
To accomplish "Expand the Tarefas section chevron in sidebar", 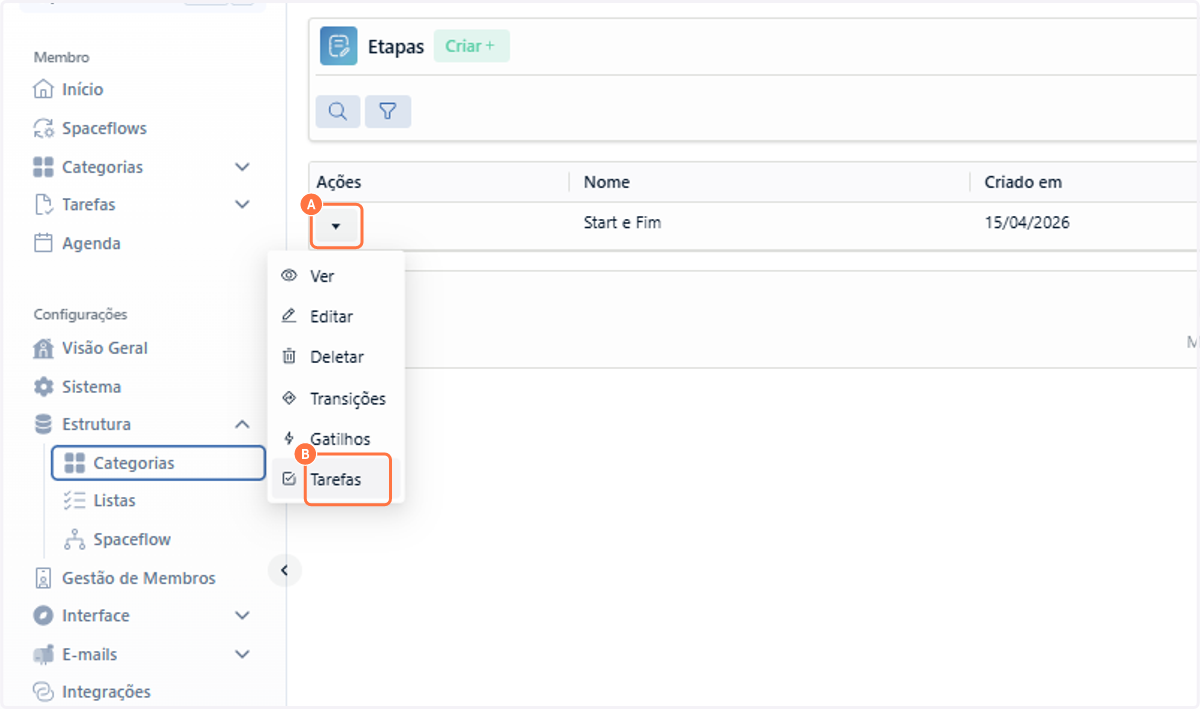I will (242, 205).
